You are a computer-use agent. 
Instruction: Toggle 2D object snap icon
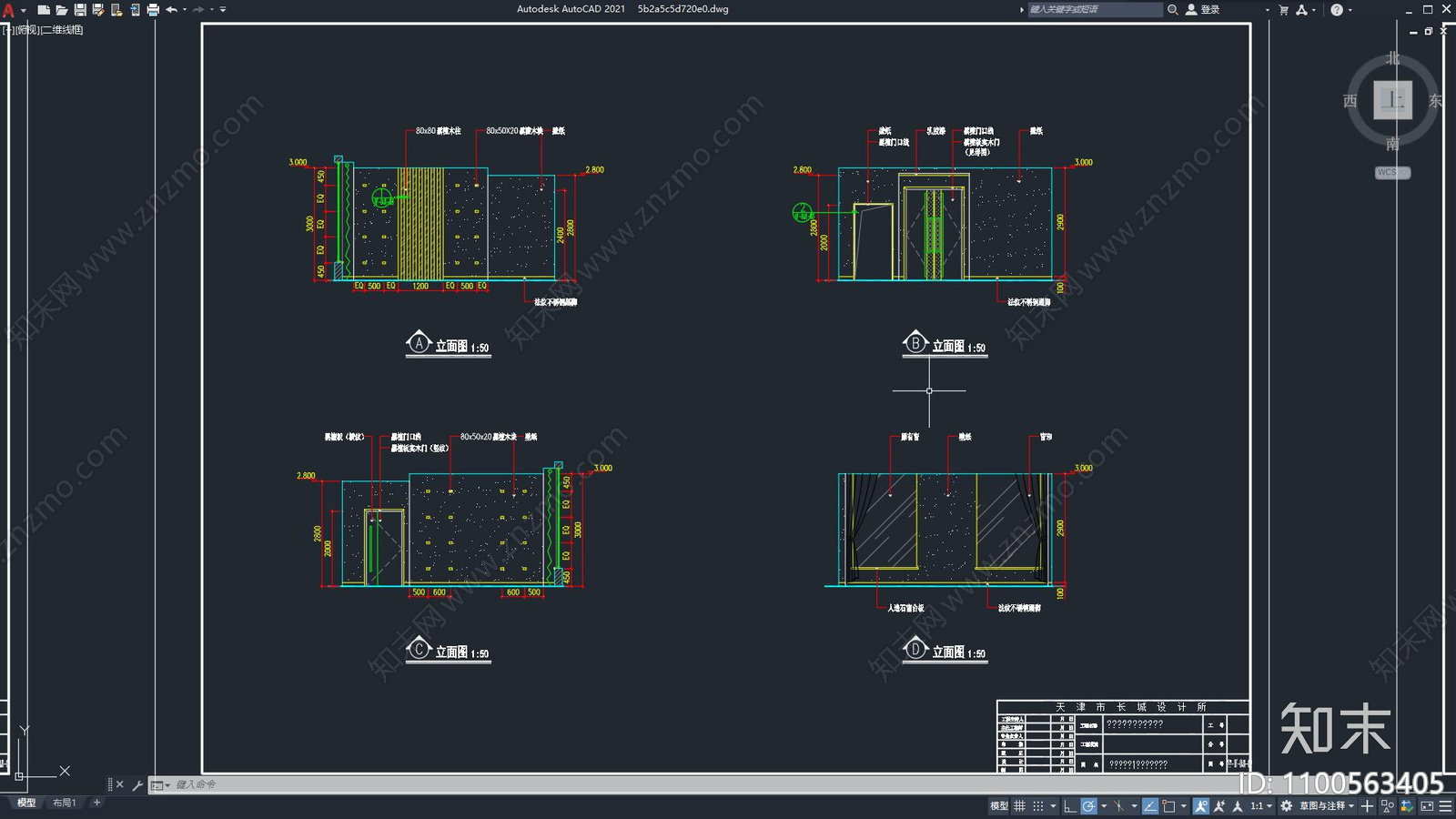(x=1168, y=806)
